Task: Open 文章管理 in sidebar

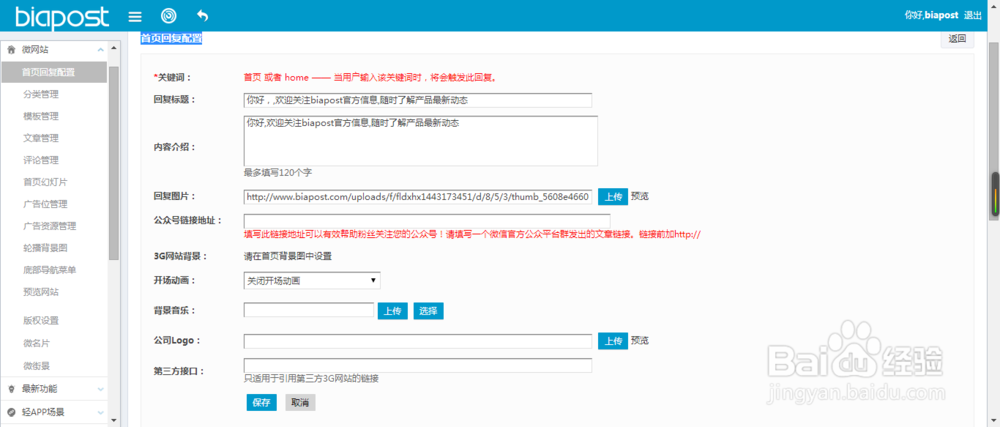Action: click(x=41, y=138)
